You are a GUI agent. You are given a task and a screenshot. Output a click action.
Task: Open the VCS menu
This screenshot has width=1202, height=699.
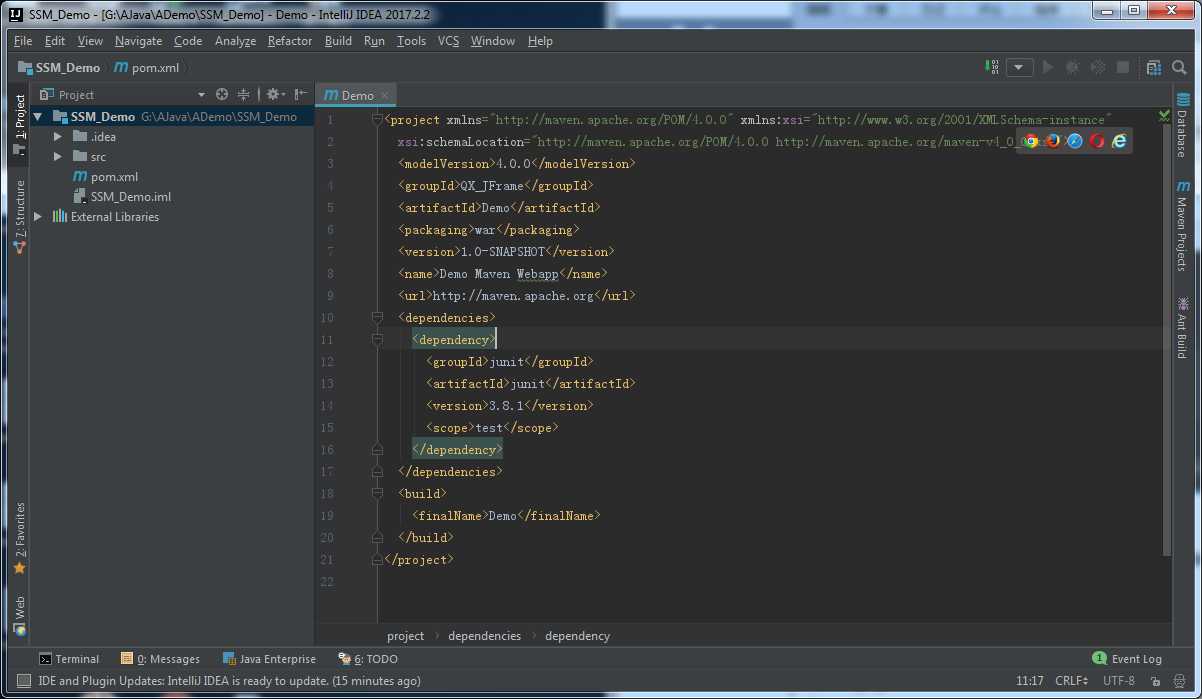(448, 41)
